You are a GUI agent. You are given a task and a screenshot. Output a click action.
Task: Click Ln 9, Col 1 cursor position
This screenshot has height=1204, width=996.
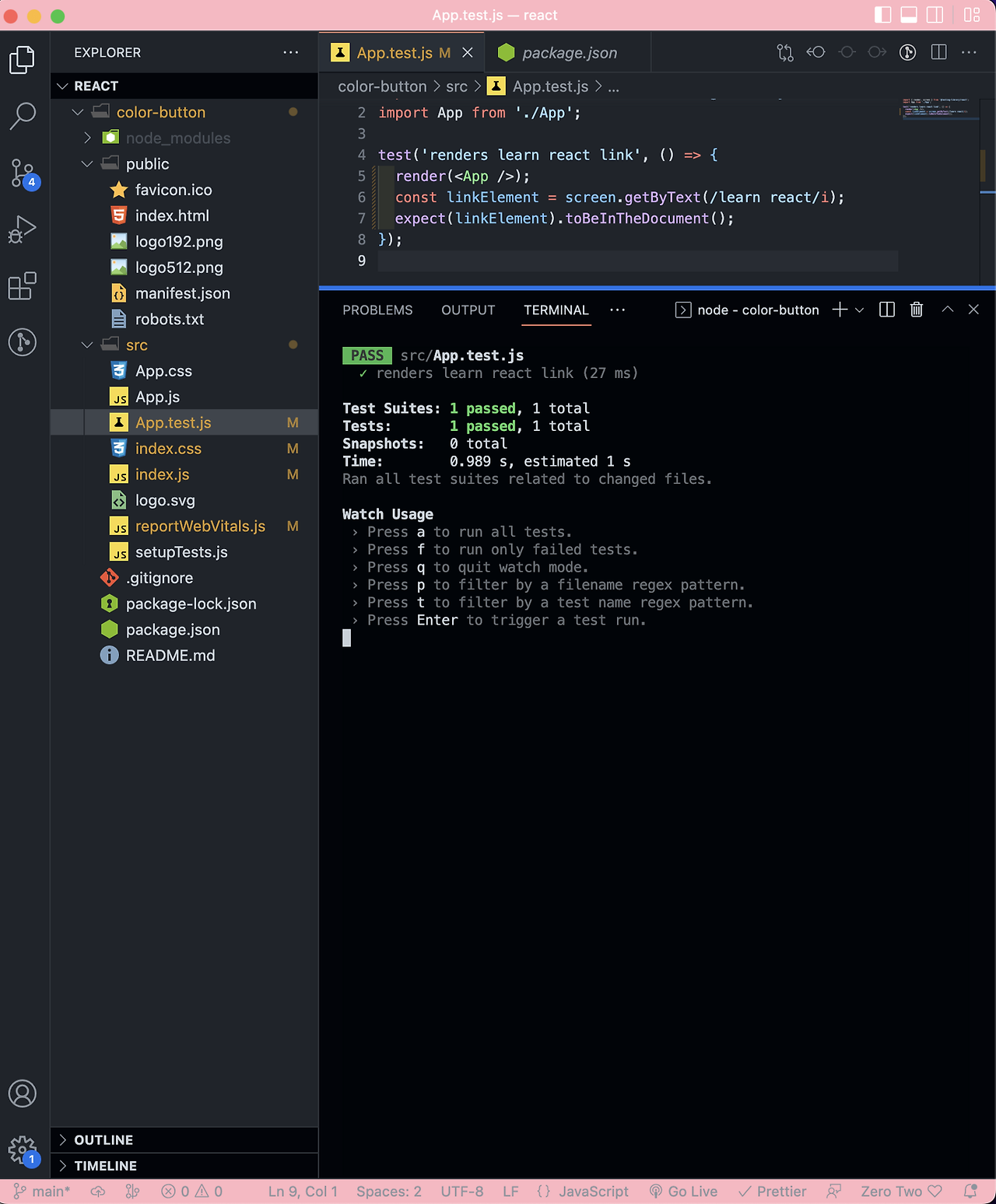click(x=303, y=1192)
